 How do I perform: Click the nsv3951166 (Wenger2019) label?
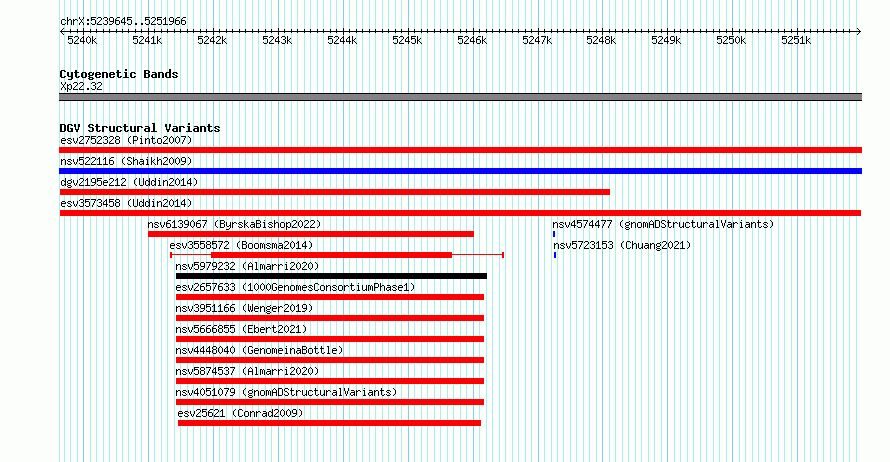point(244,308)
